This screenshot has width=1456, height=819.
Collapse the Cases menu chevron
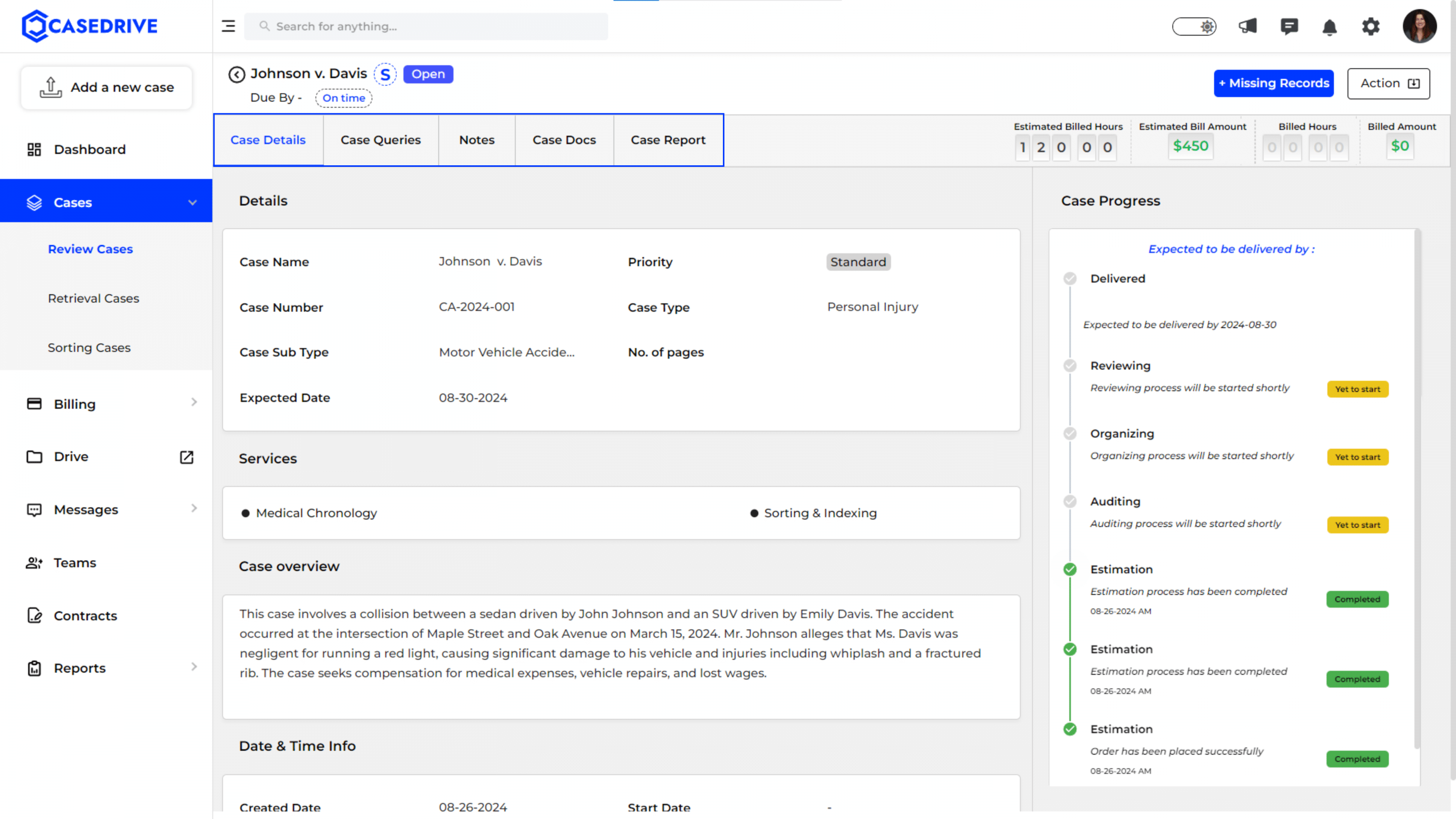pyautogui.click(x=192, y=202)
